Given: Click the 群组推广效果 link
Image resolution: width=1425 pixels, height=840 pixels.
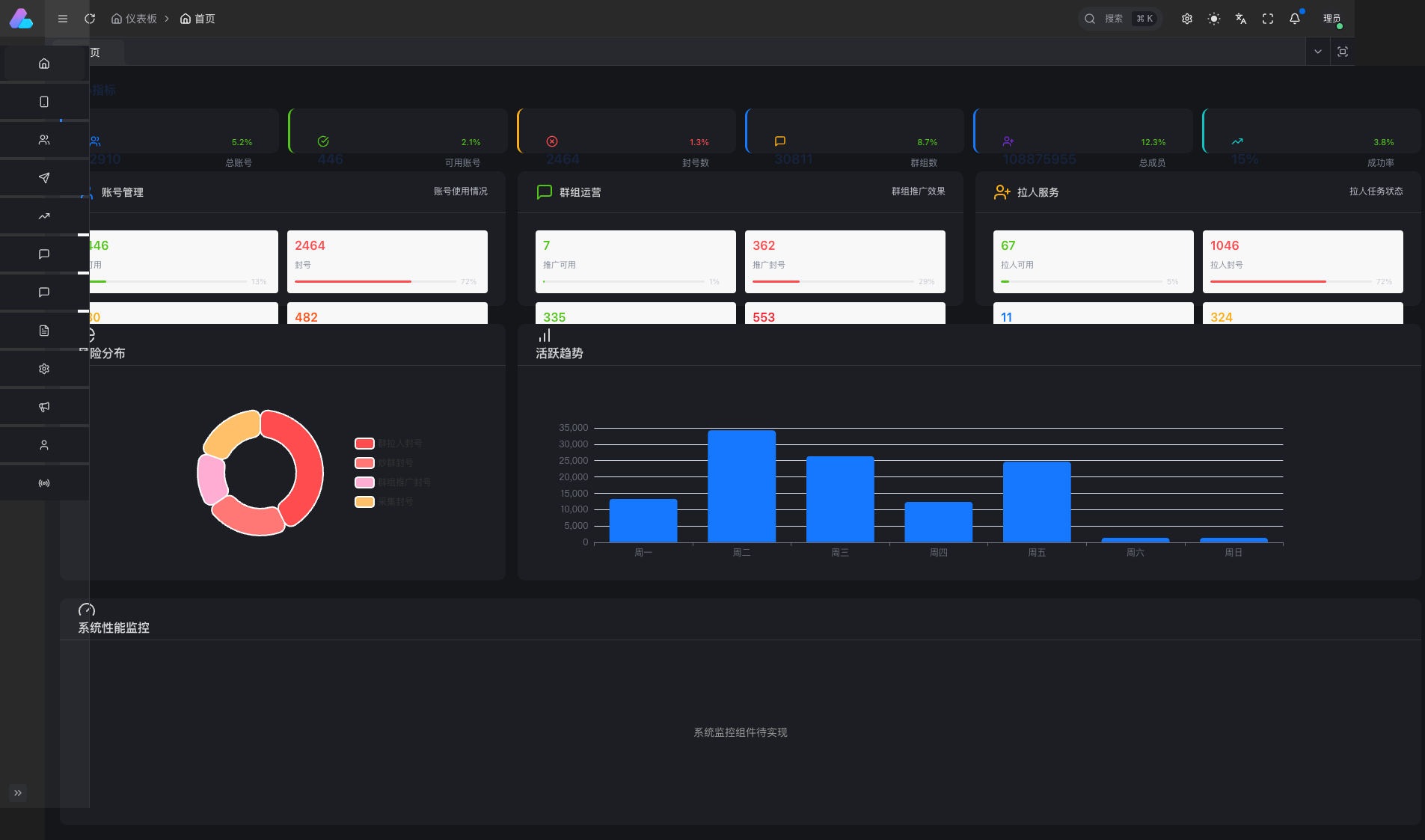Looking at the screenshot, I should [x=918, y=191].
